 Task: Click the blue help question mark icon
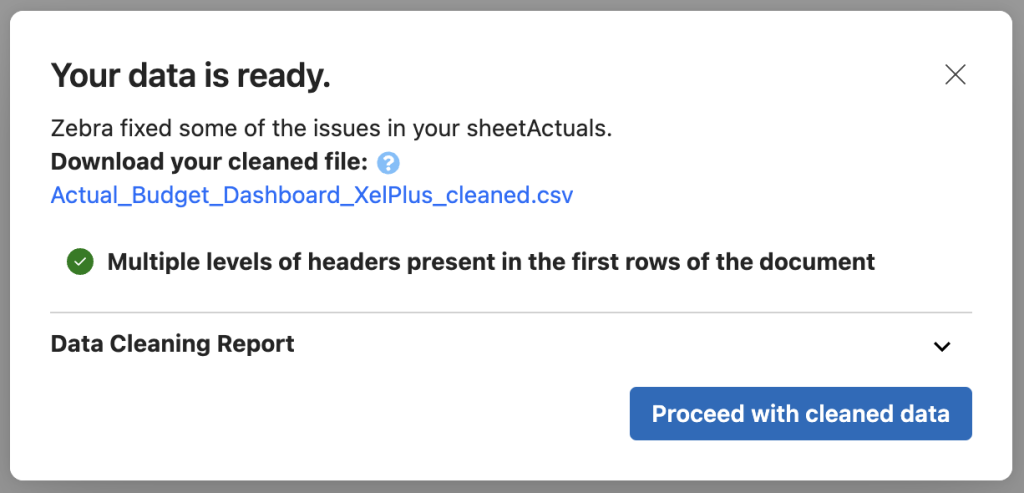click(389, 163)
